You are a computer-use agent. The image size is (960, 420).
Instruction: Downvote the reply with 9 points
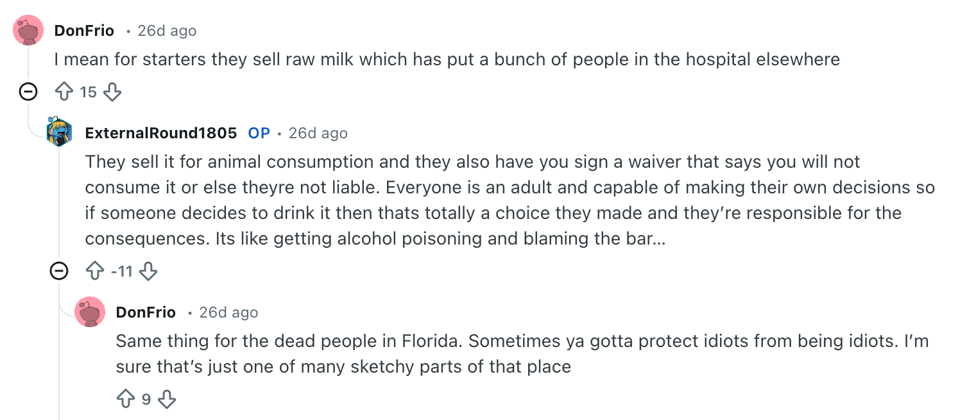click(x=167, y=399)
